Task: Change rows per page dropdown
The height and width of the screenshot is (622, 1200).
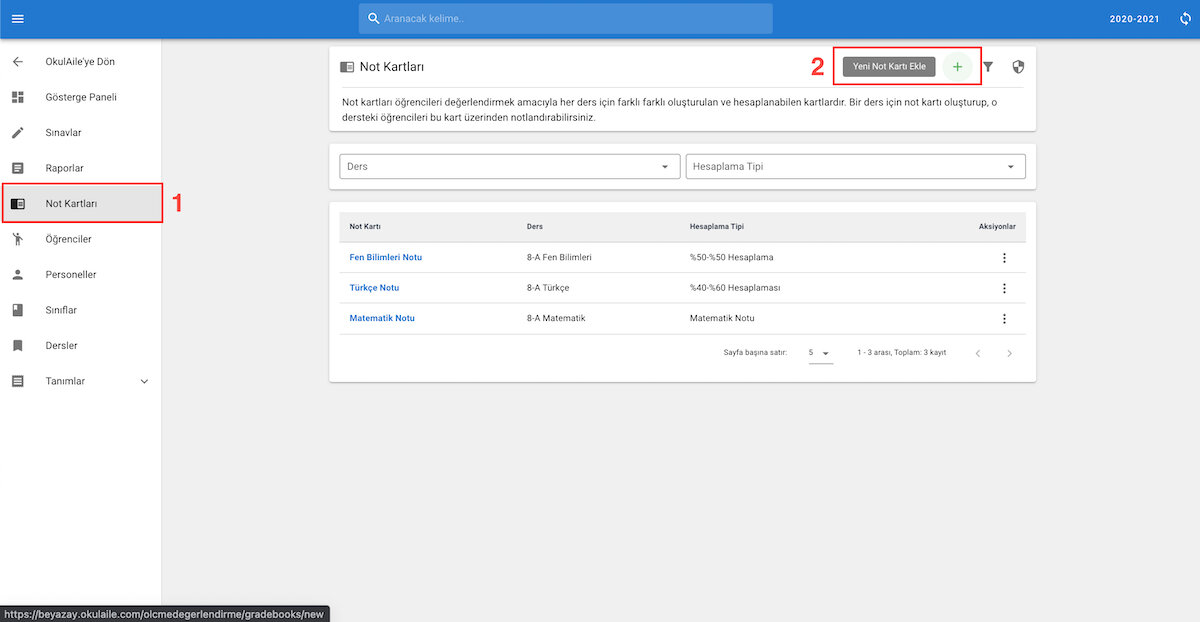Action: pos(820,353)
